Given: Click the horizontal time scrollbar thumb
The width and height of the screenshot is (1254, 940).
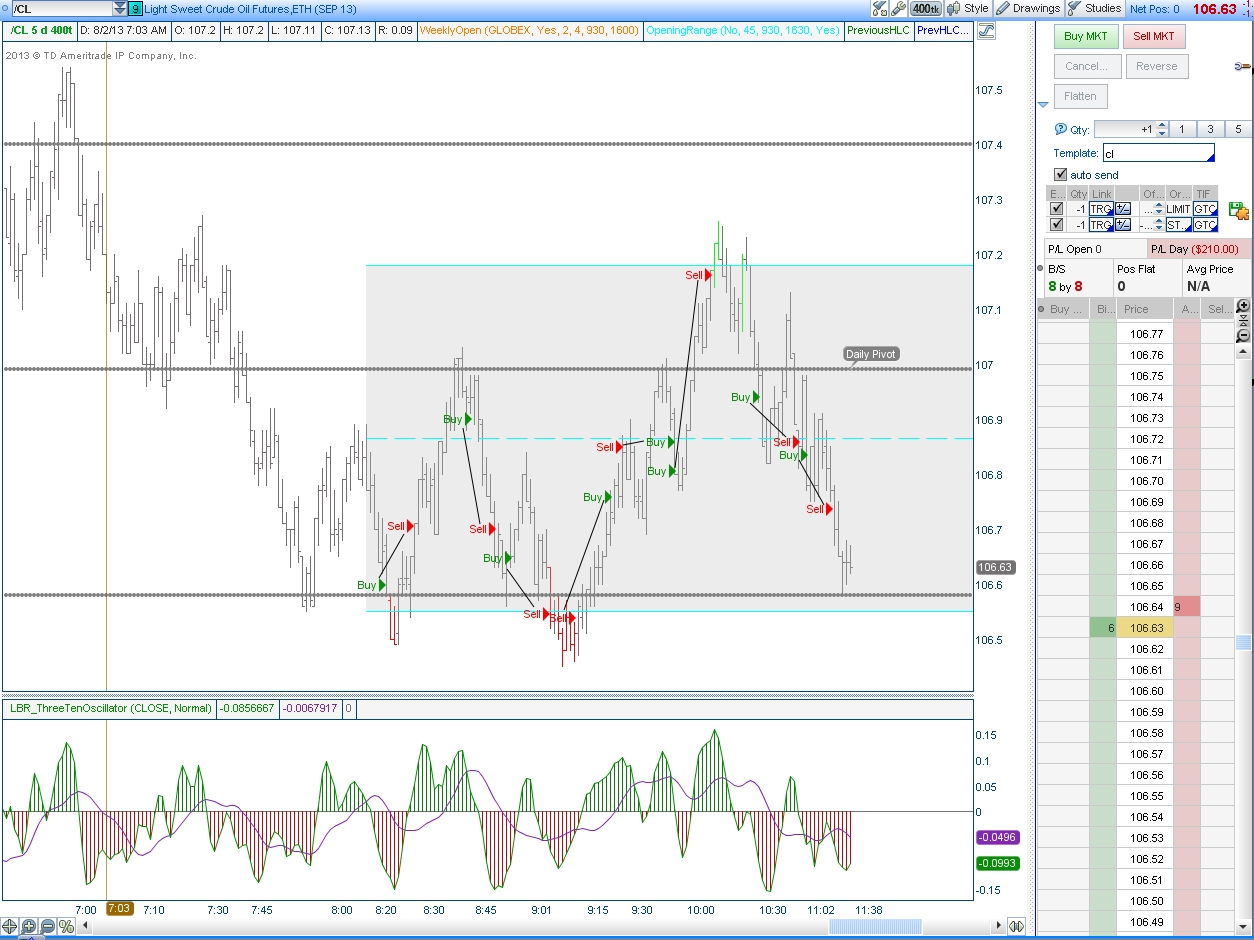Looking at the screenshot, I should click(875, 926).
